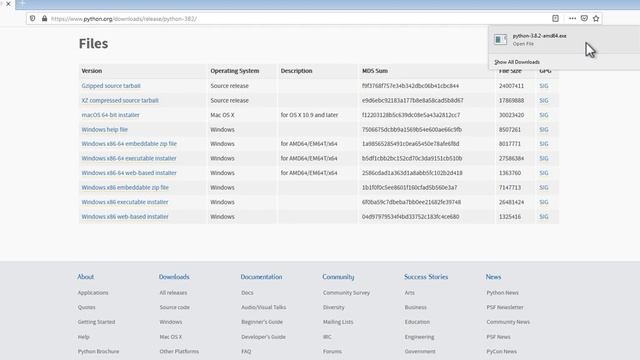Open About footer heading
This screenshot has width=640, height=360.
coord(85,277)
